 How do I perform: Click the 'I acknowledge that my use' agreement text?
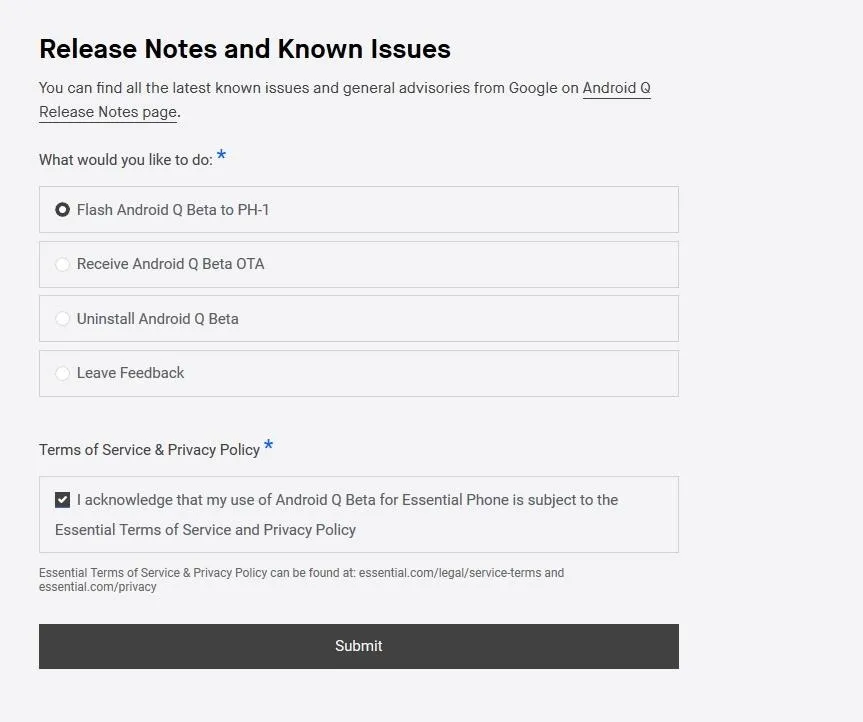tap(336, 515)
